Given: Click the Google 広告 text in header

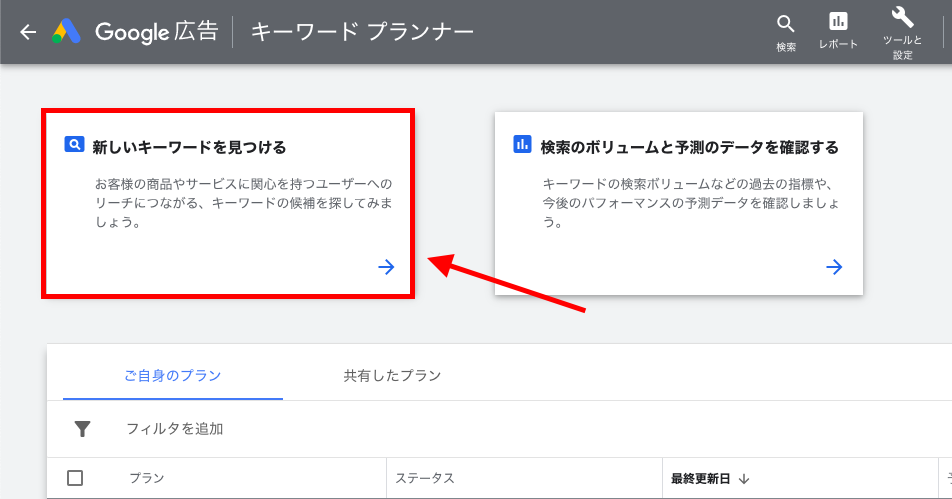Looking at the screenshot, I should (157, 32).
